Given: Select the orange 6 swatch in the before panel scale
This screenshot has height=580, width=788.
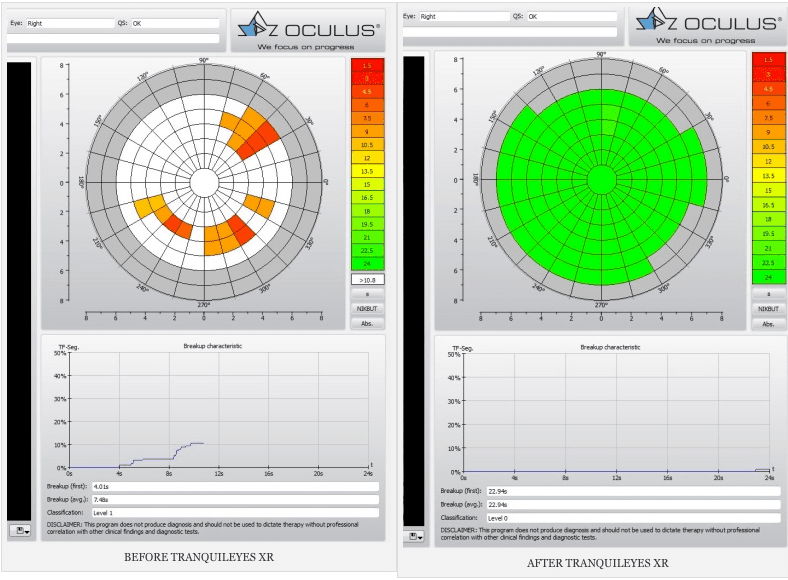Looking at the screenshot, I should (367, 105).
